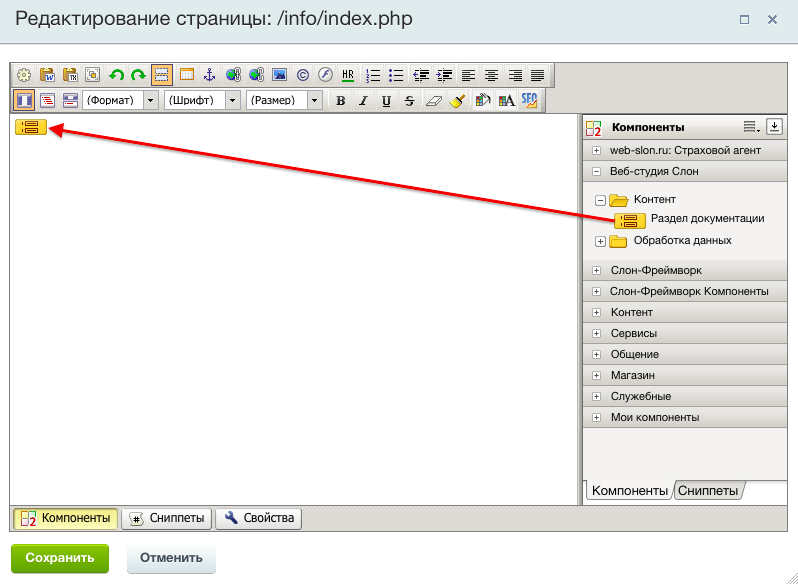
Task: Open the Формат dropdown
Action: [x=151, y=100]
